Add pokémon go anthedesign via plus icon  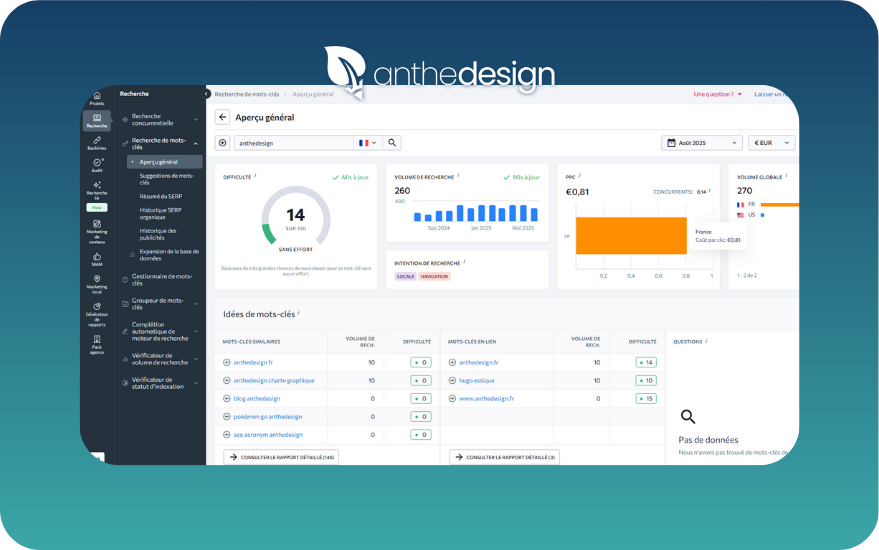pyautogui.click(x=227, y=417)
